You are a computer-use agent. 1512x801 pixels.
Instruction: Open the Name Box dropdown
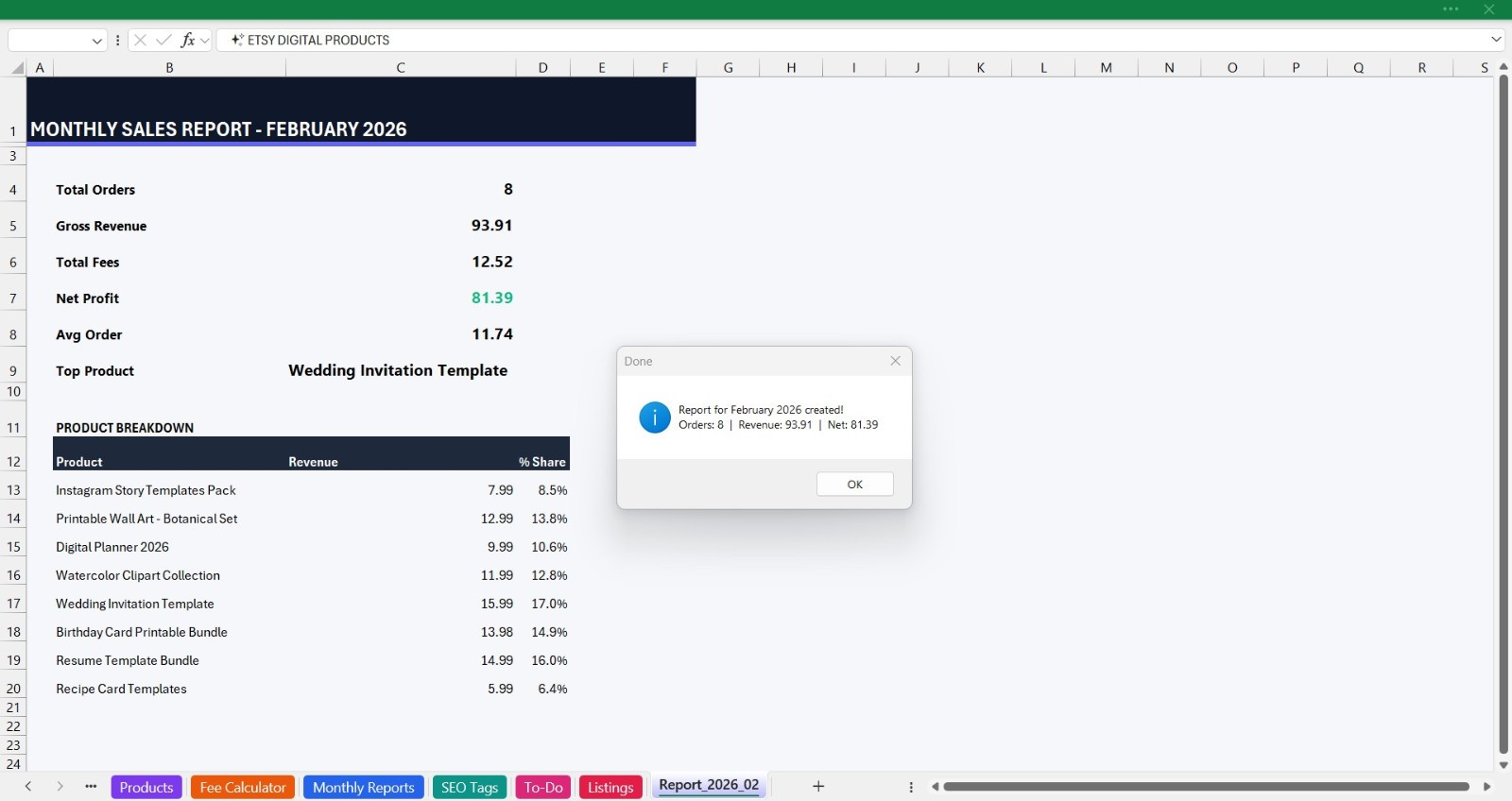[96, 41]
